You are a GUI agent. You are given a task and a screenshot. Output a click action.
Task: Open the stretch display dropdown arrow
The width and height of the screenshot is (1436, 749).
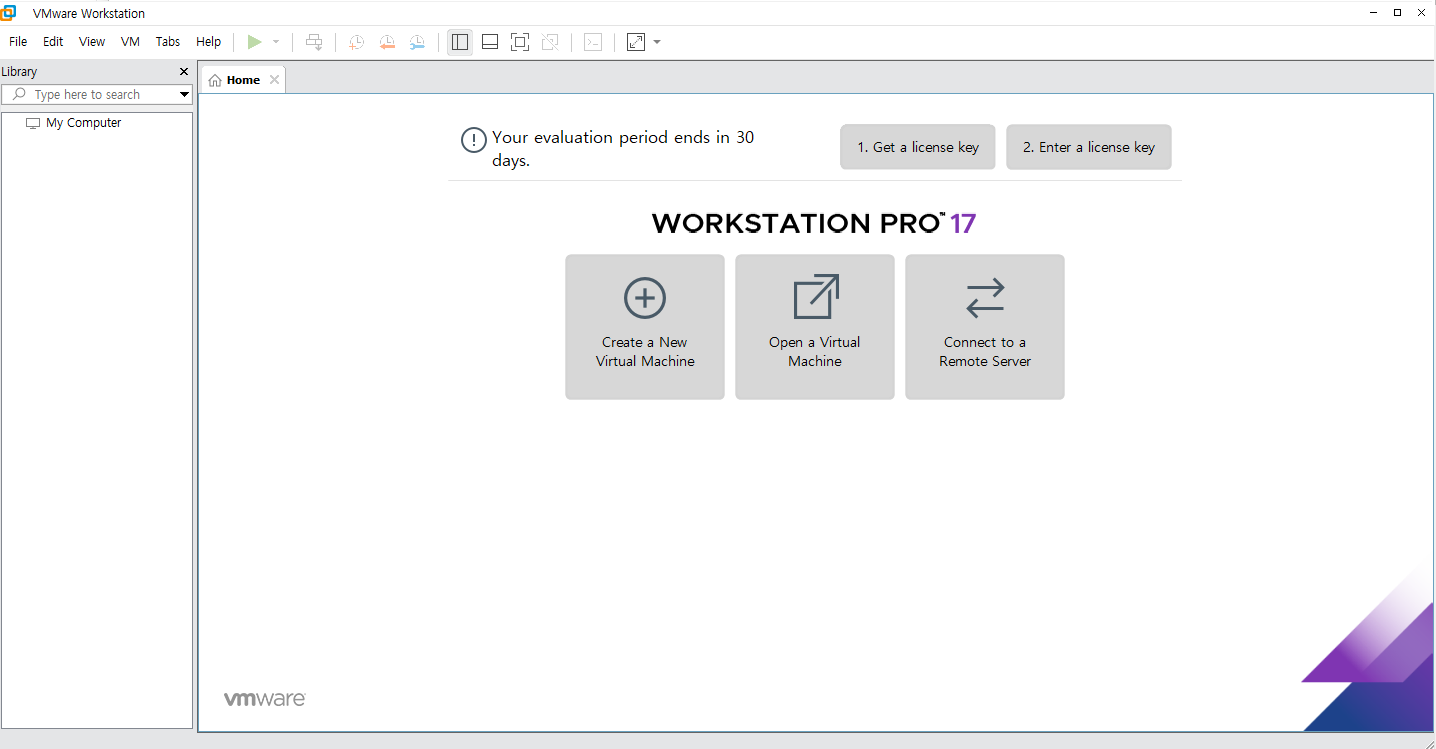click(657, 42)
